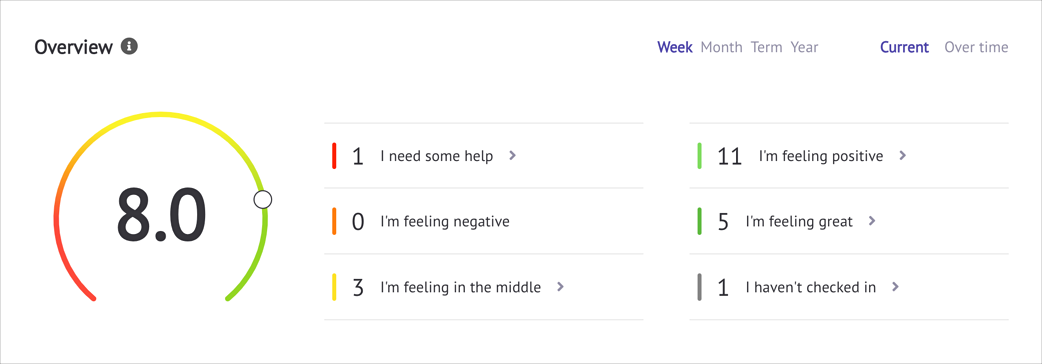This screenshot has height=364, width=1042.
Task: Expand chevron next to I haven't checked in
Action: pyautogui.click(x=895, y=287)
